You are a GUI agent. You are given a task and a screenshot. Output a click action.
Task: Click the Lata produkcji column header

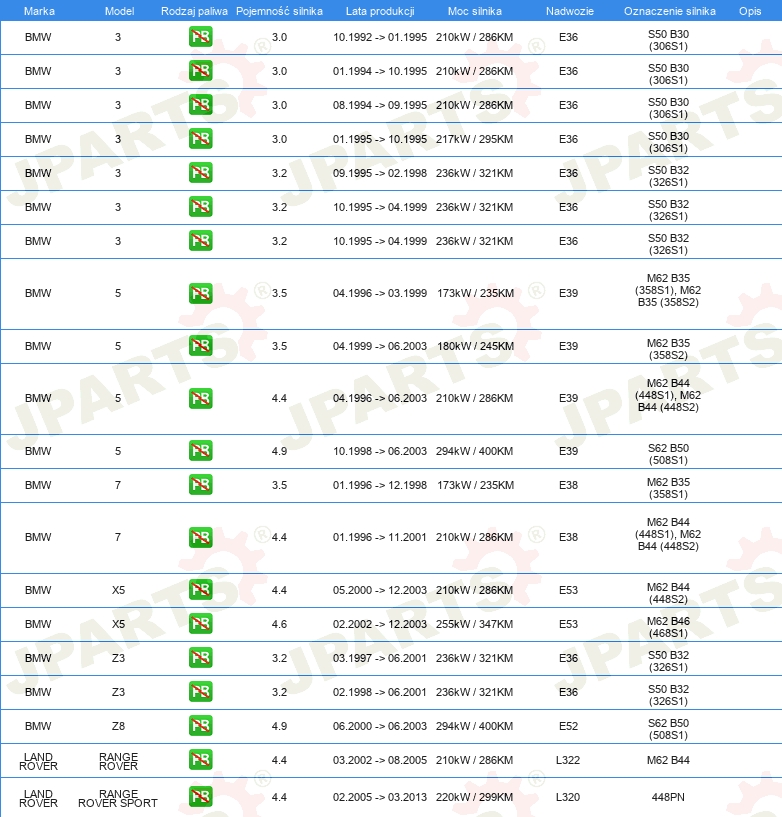click(380, 11)
